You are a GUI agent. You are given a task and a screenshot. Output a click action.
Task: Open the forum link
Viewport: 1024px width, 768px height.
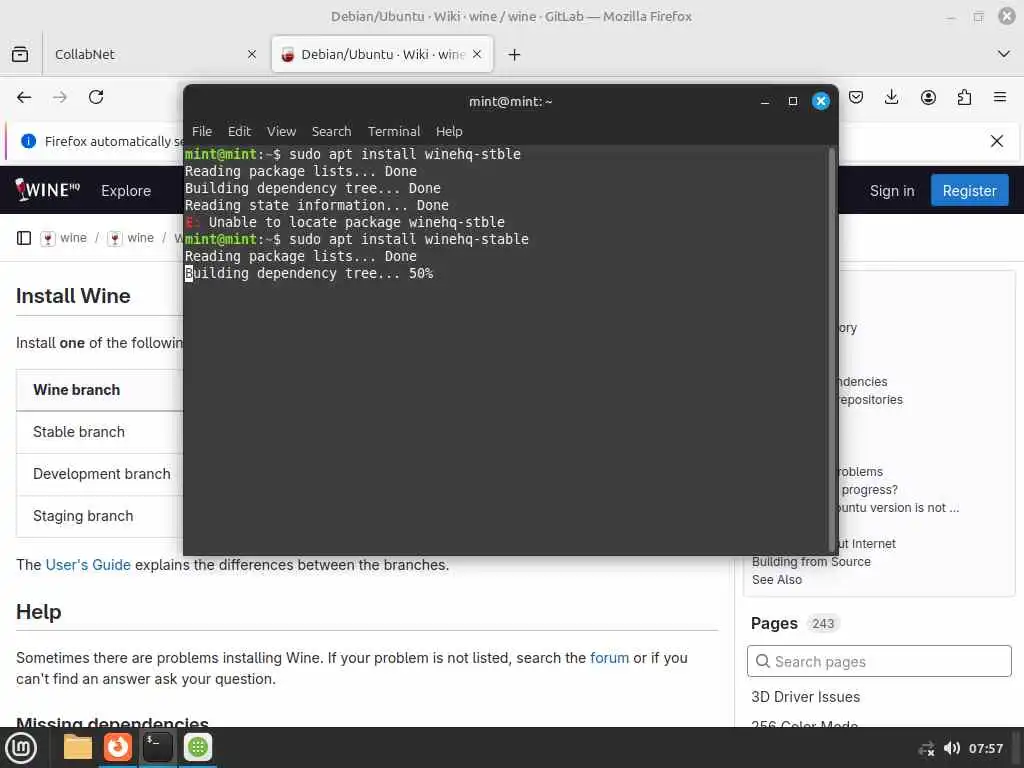click(x=609, y=658)
